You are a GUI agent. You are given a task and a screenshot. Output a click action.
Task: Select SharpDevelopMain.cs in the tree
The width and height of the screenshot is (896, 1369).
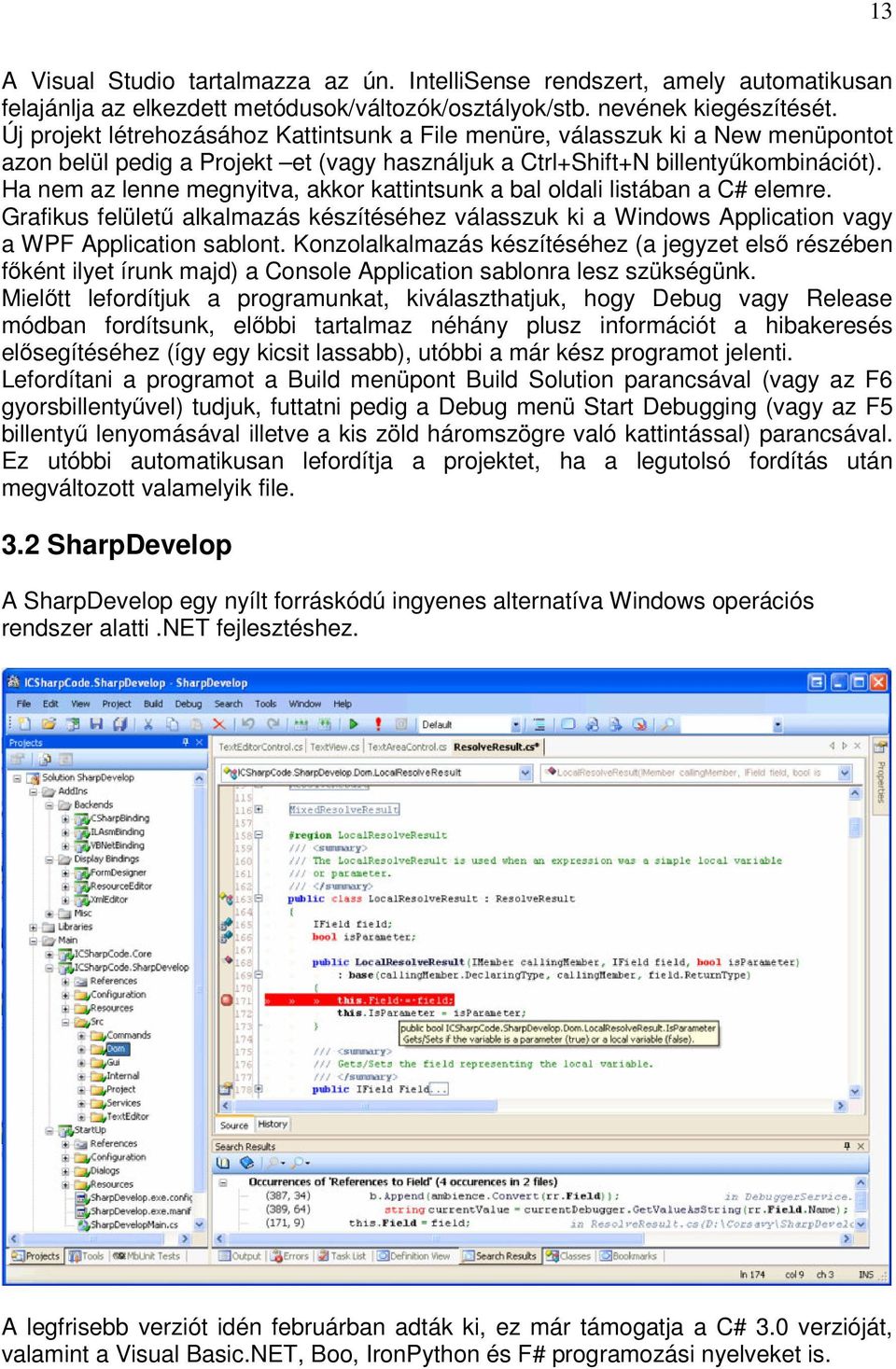coord(133,1225)
